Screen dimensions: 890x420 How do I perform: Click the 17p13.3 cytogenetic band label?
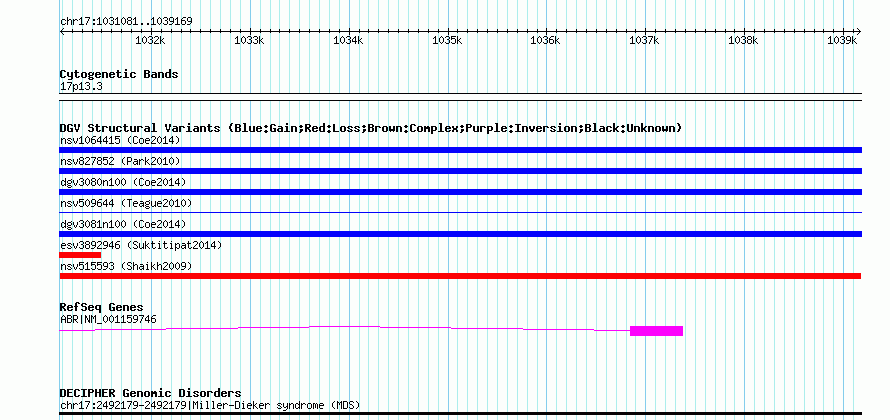81,86
